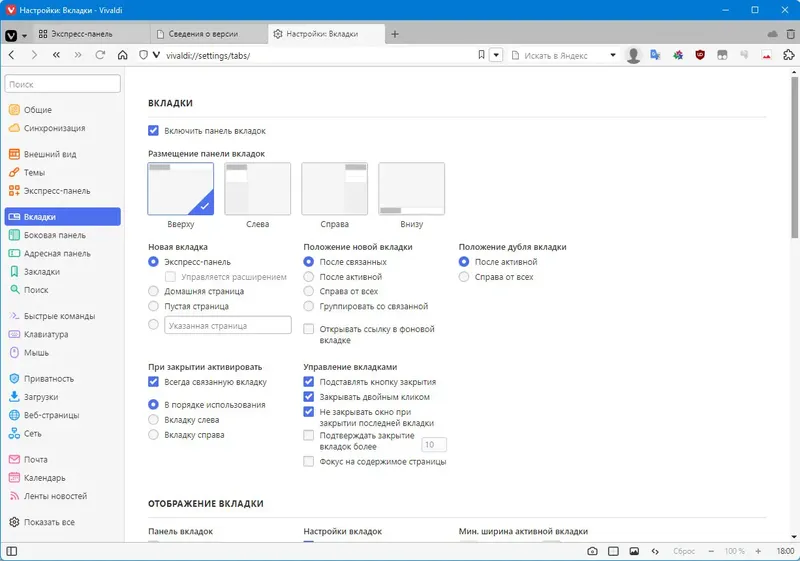Open the address field dropdown arrow
800x561 pixels.
496,55
